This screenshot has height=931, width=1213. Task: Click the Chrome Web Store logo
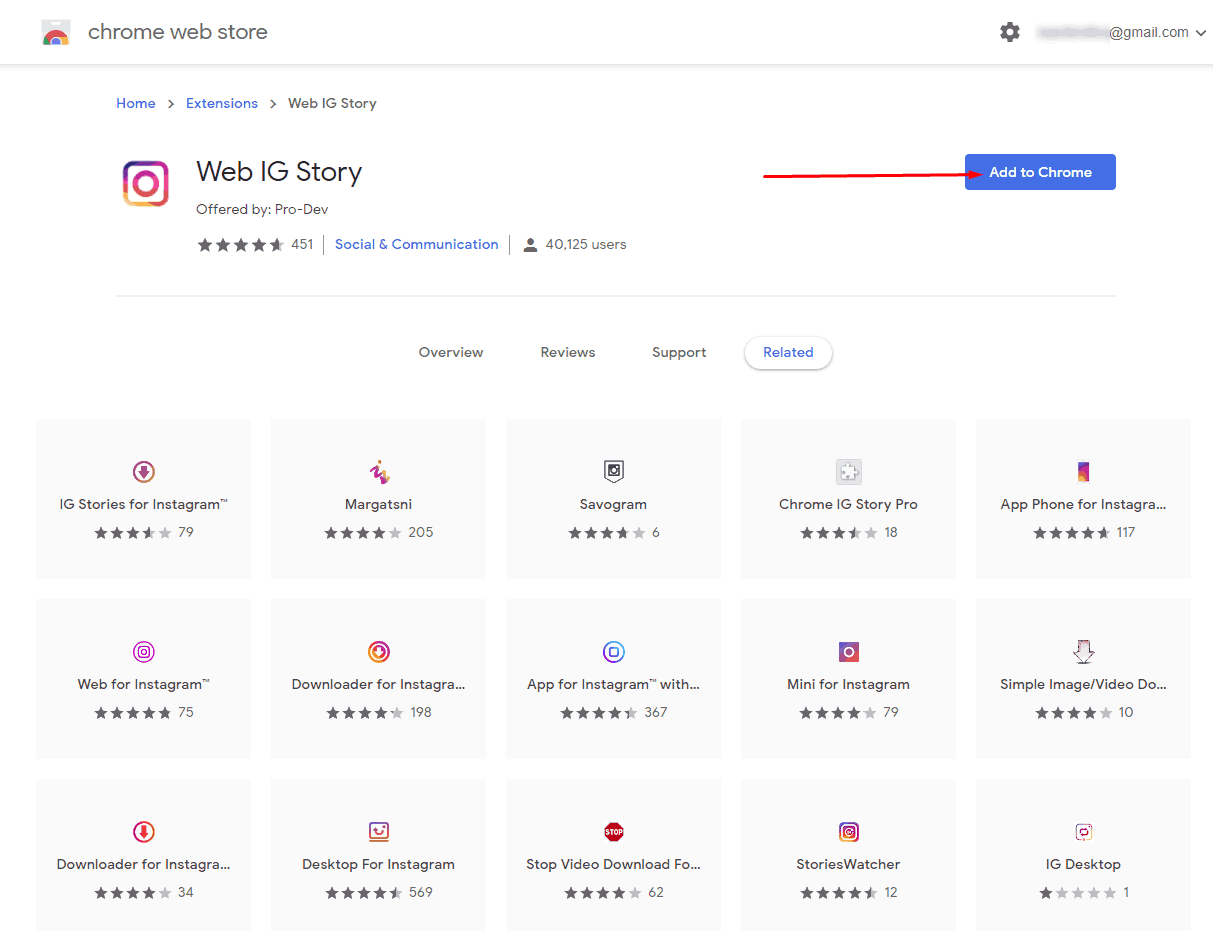(x=56, y=33)
